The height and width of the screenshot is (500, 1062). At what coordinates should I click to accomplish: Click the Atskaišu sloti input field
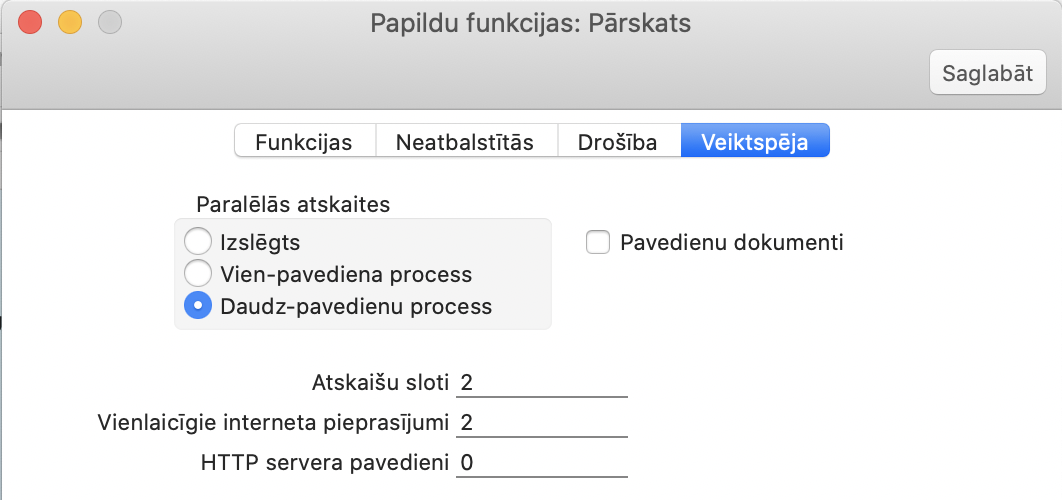(x=541, y=381)
